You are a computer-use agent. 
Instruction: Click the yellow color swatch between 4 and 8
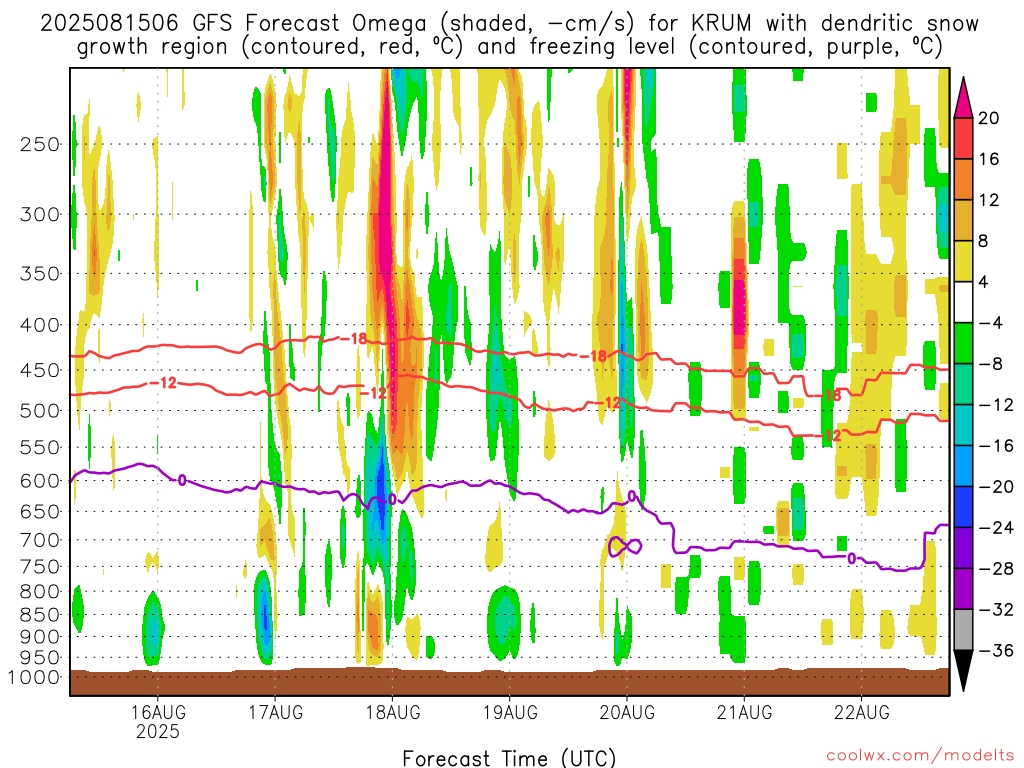963,261
